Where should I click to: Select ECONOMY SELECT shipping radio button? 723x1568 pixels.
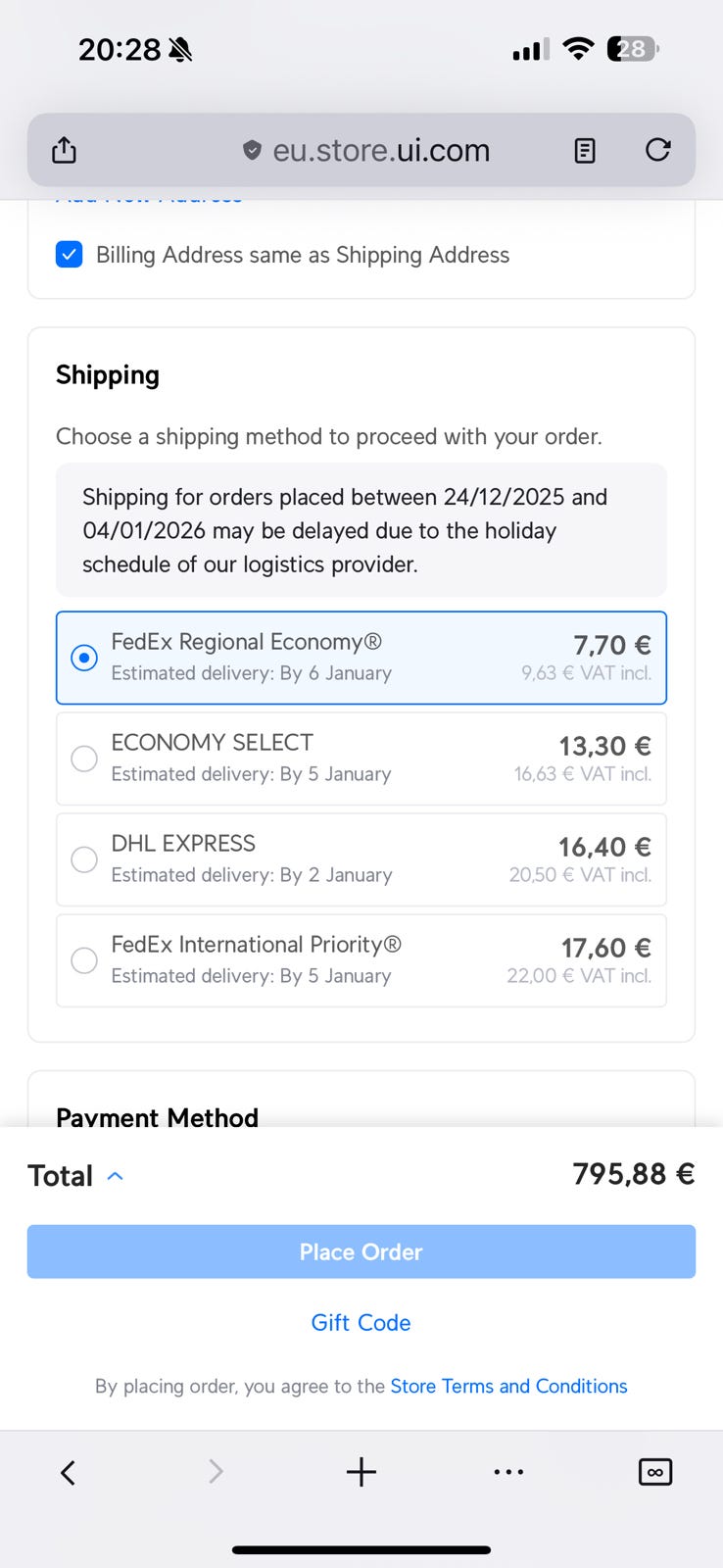coord(84,759)
